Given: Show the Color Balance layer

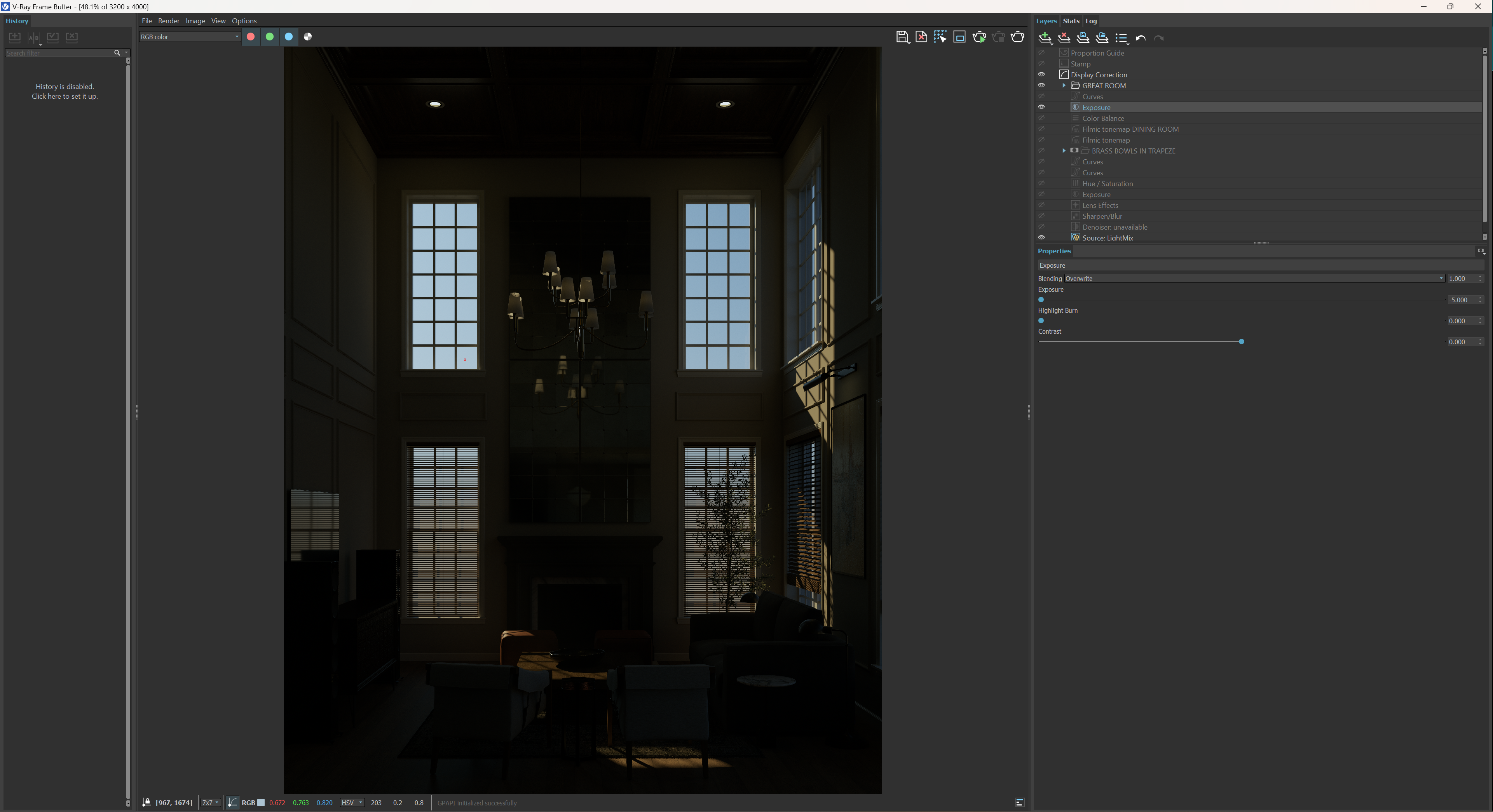Looking at the screenshot, I should tap(1041, 118).
